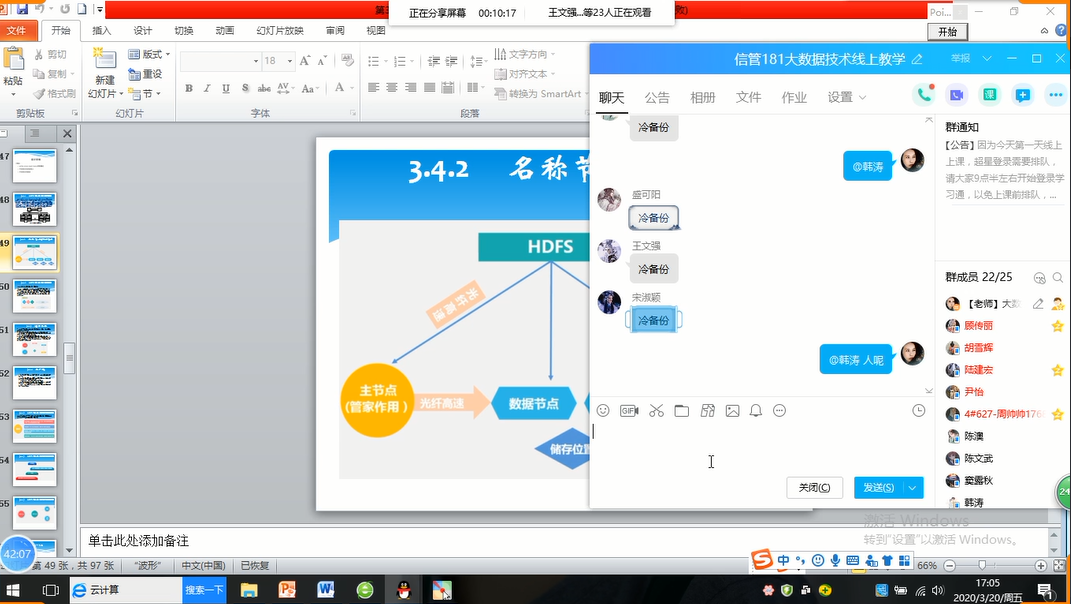Viewport: 1071px width, 604px height.
Task: Open the emoji picker in chat
Action: click(603, 411)
